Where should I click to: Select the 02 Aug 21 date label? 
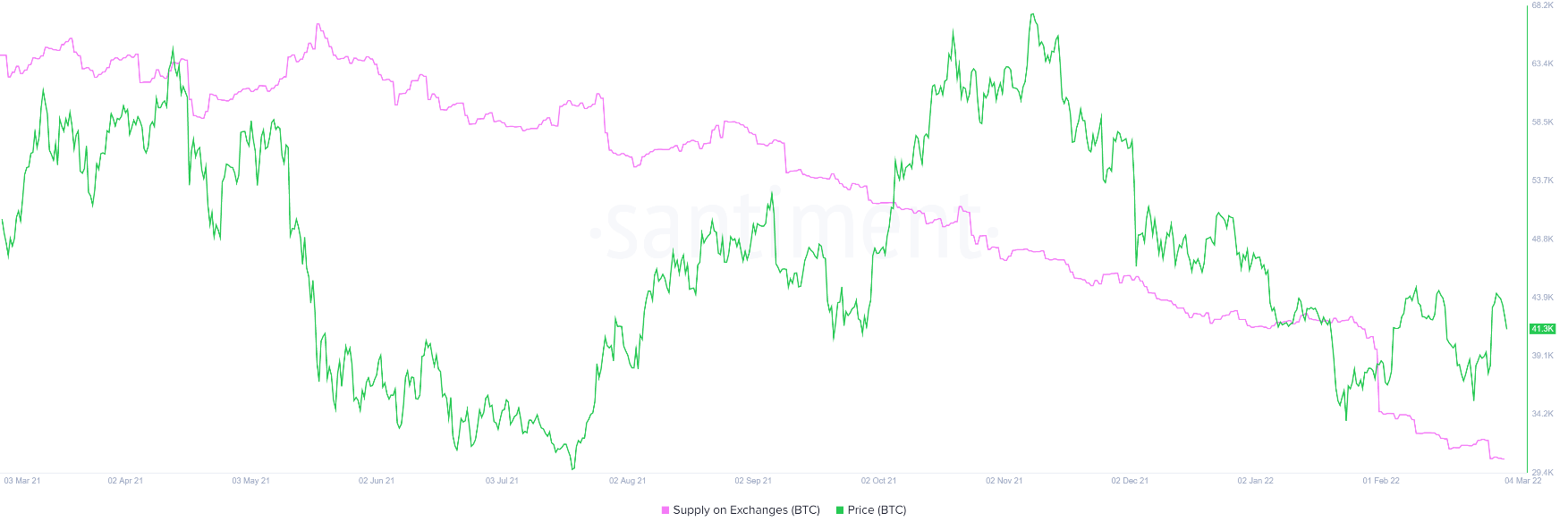(628, 481)
